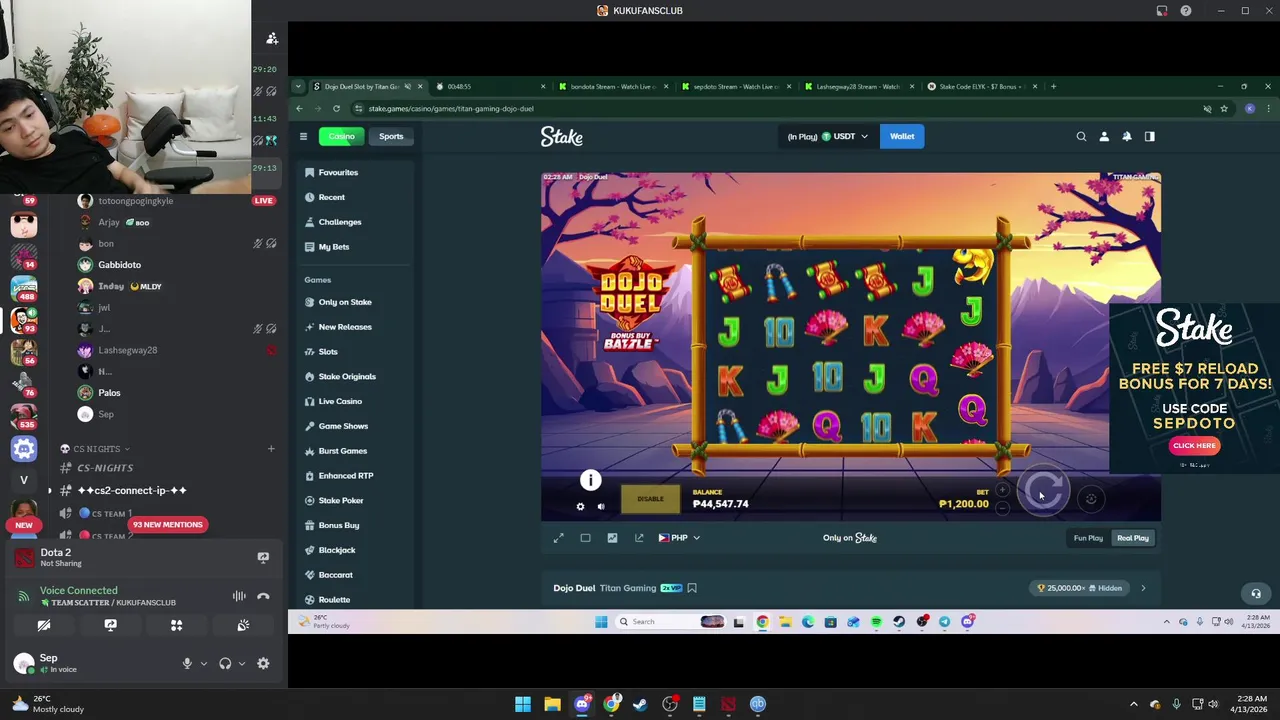Expand Discord output device options arrow
The image size is (1280, 720).
point(241,663)
